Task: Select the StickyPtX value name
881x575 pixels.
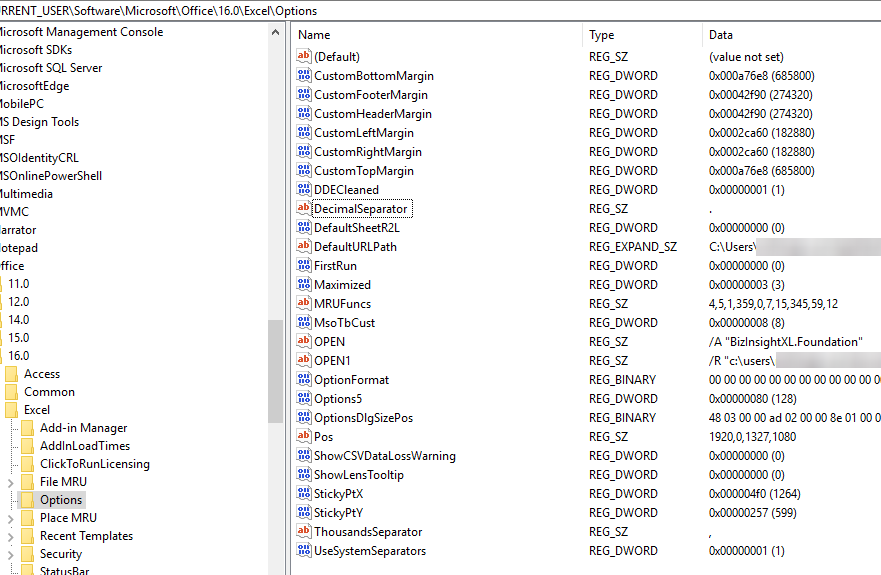Action: [338, 493]
